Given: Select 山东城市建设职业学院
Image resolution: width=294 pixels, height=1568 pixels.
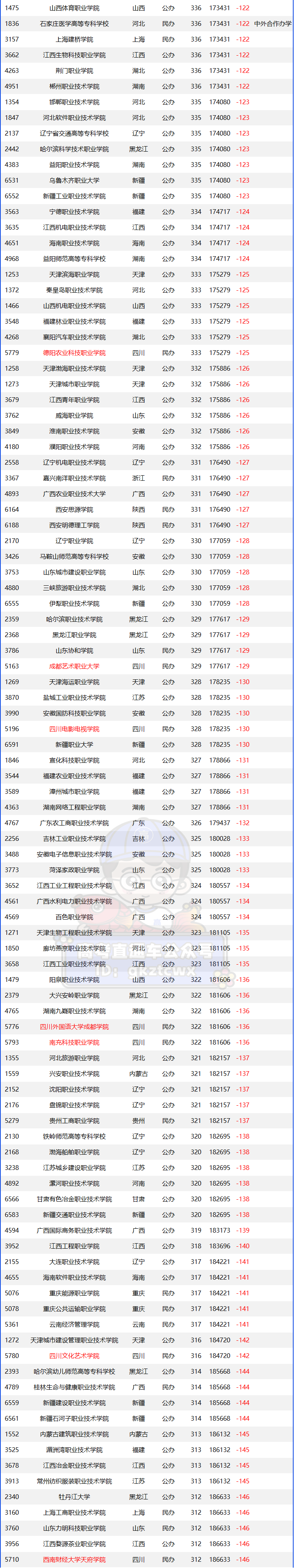Looking at the screenshot, I should [74, 572].
